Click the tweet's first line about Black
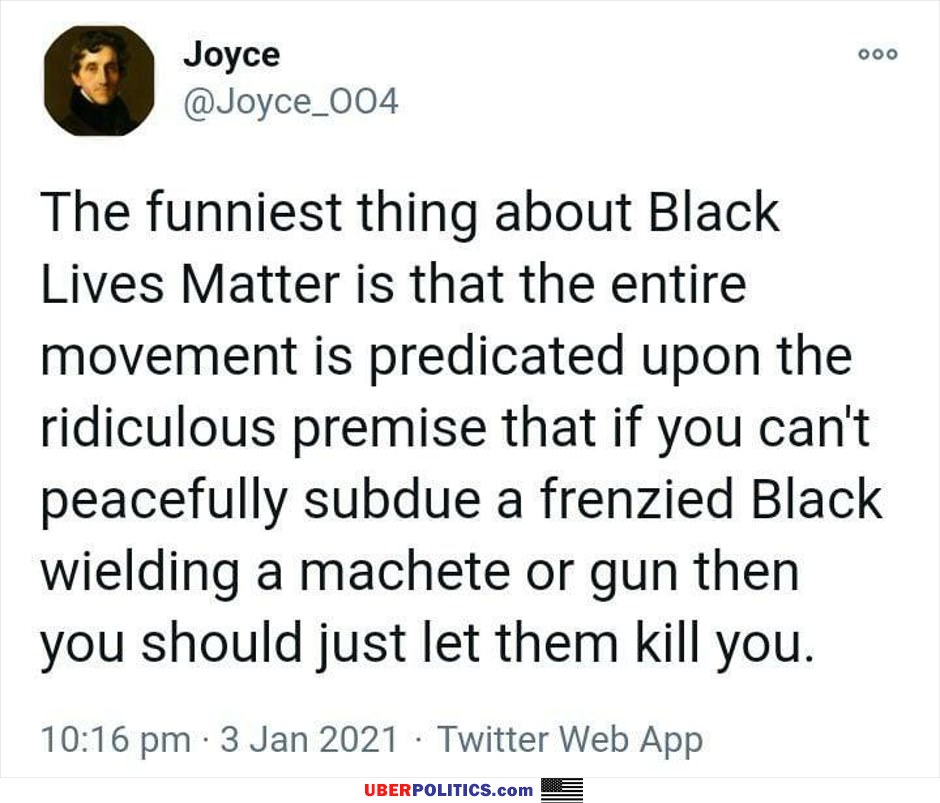Screen dimensions: 940x803 pyautogui.click(x=410, y=212)
